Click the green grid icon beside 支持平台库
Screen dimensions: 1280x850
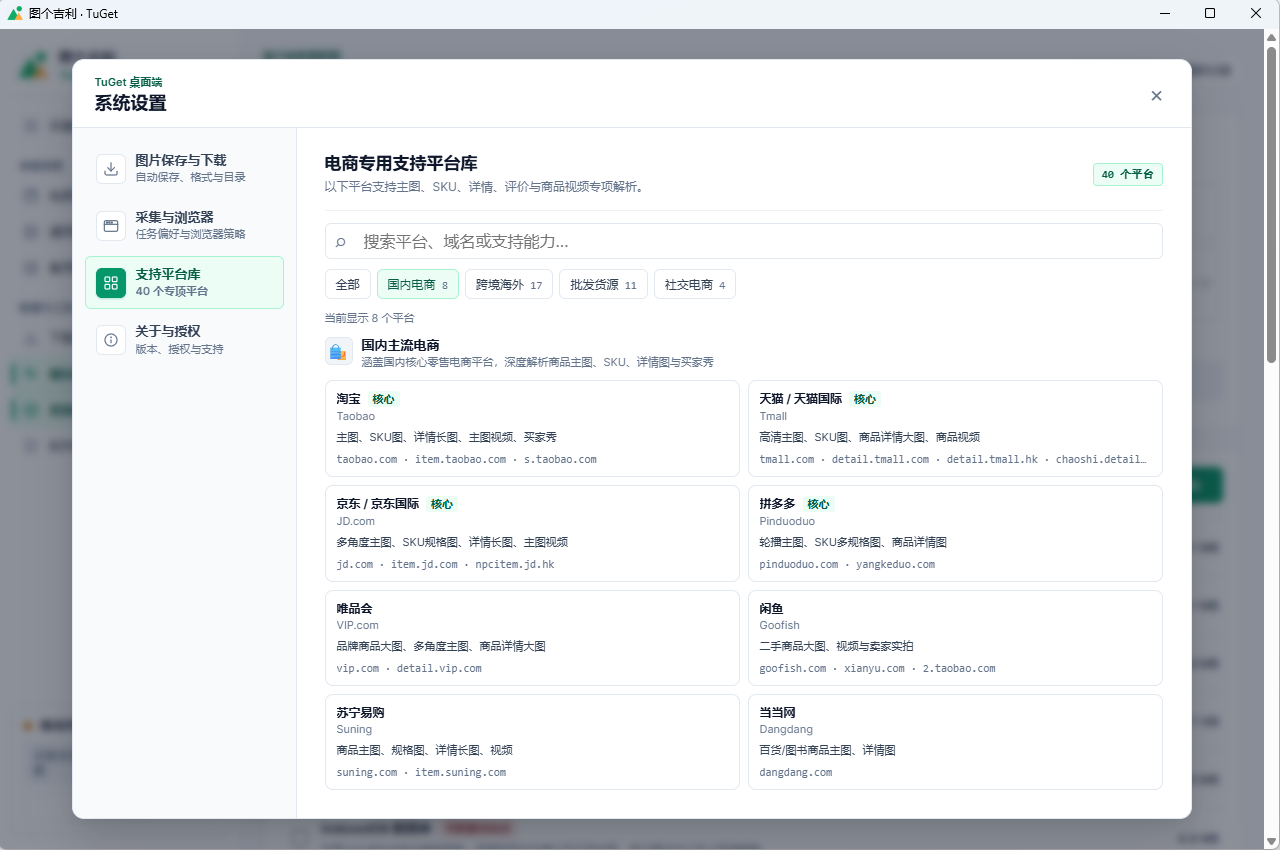111,282
